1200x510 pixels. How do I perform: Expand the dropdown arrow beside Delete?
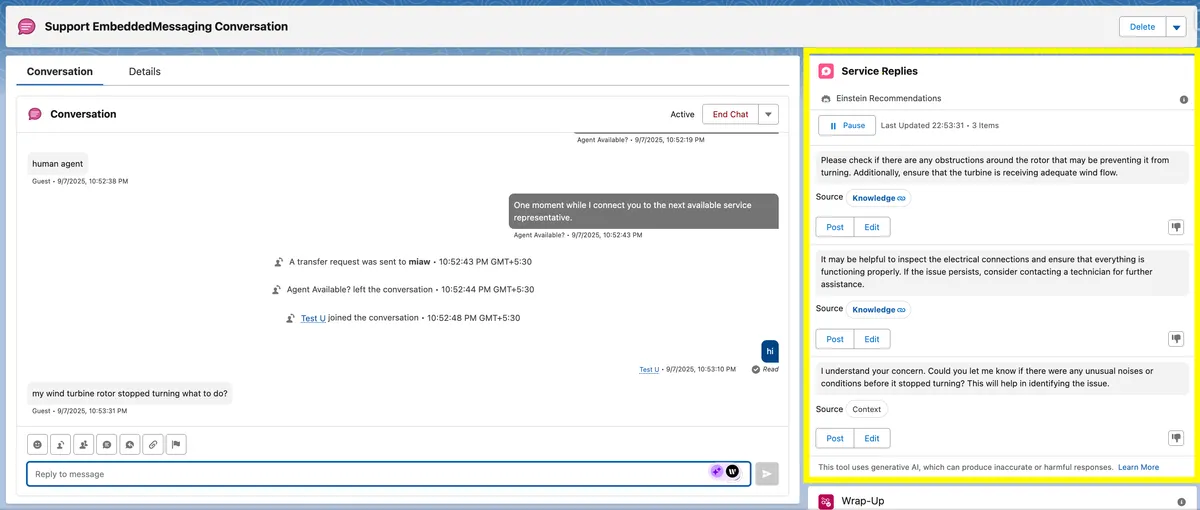pyautogui.click(x=1176, y=27)
